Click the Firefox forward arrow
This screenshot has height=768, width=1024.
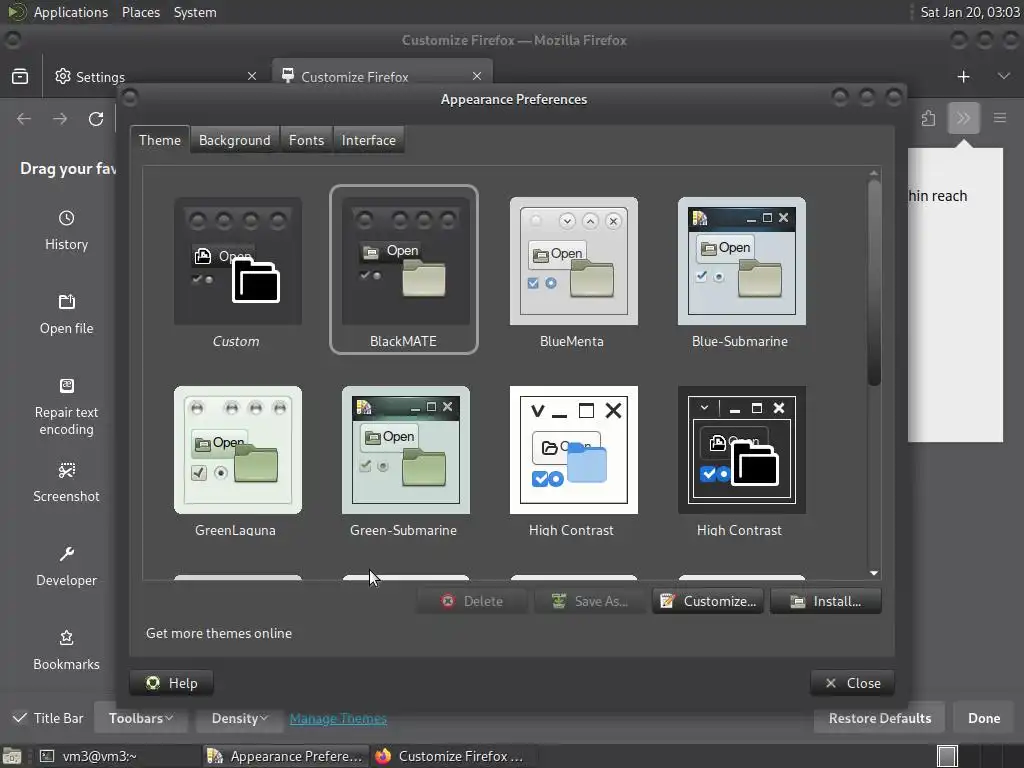pos(60,119)
